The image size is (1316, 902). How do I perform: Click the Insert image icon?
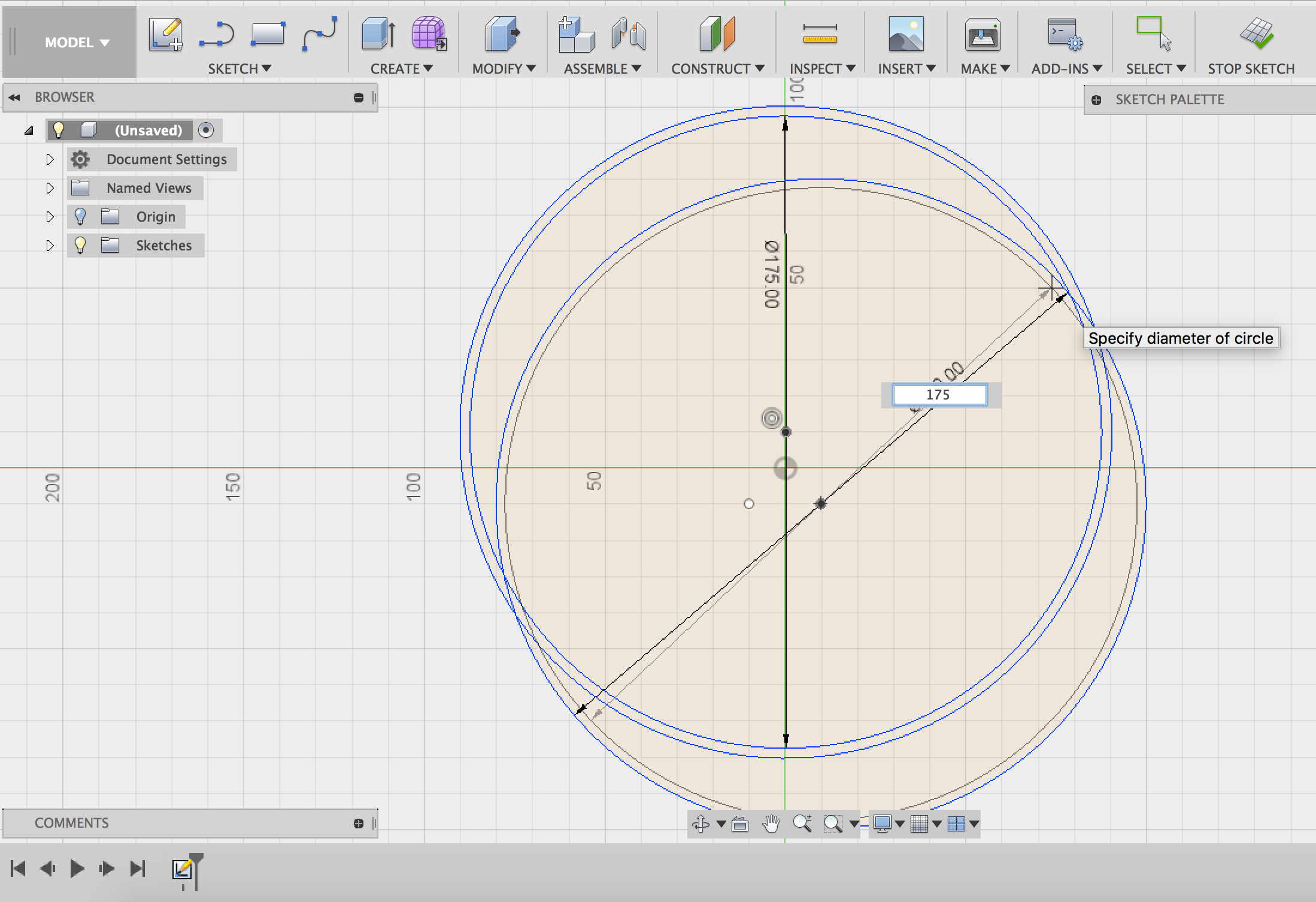pos(905,34)
